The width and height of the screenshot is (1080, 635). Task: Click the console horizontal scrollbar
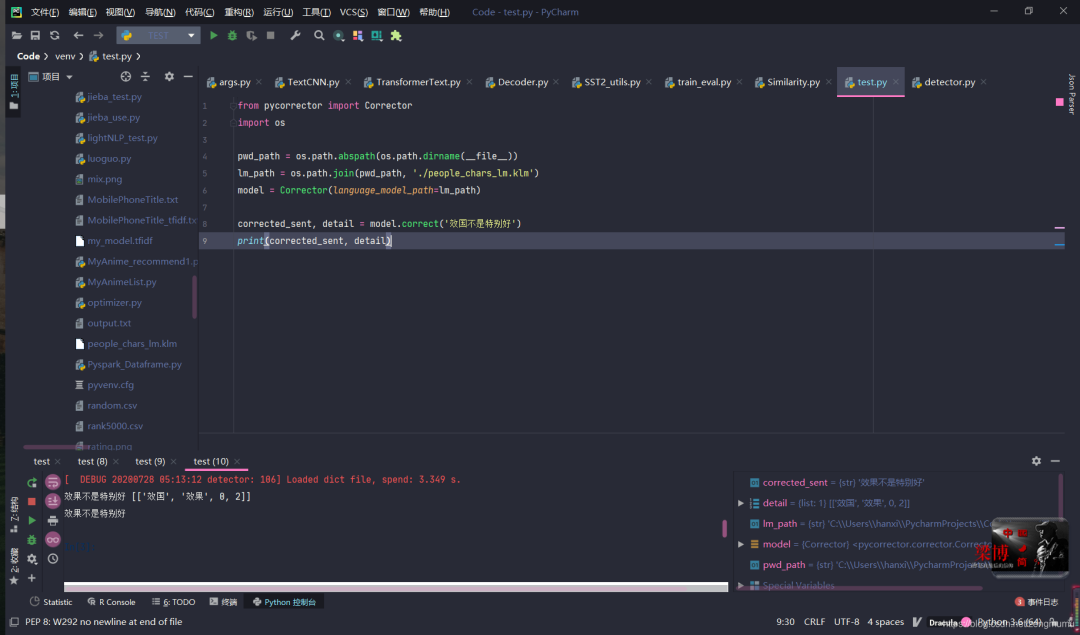(x=396, y=587)
